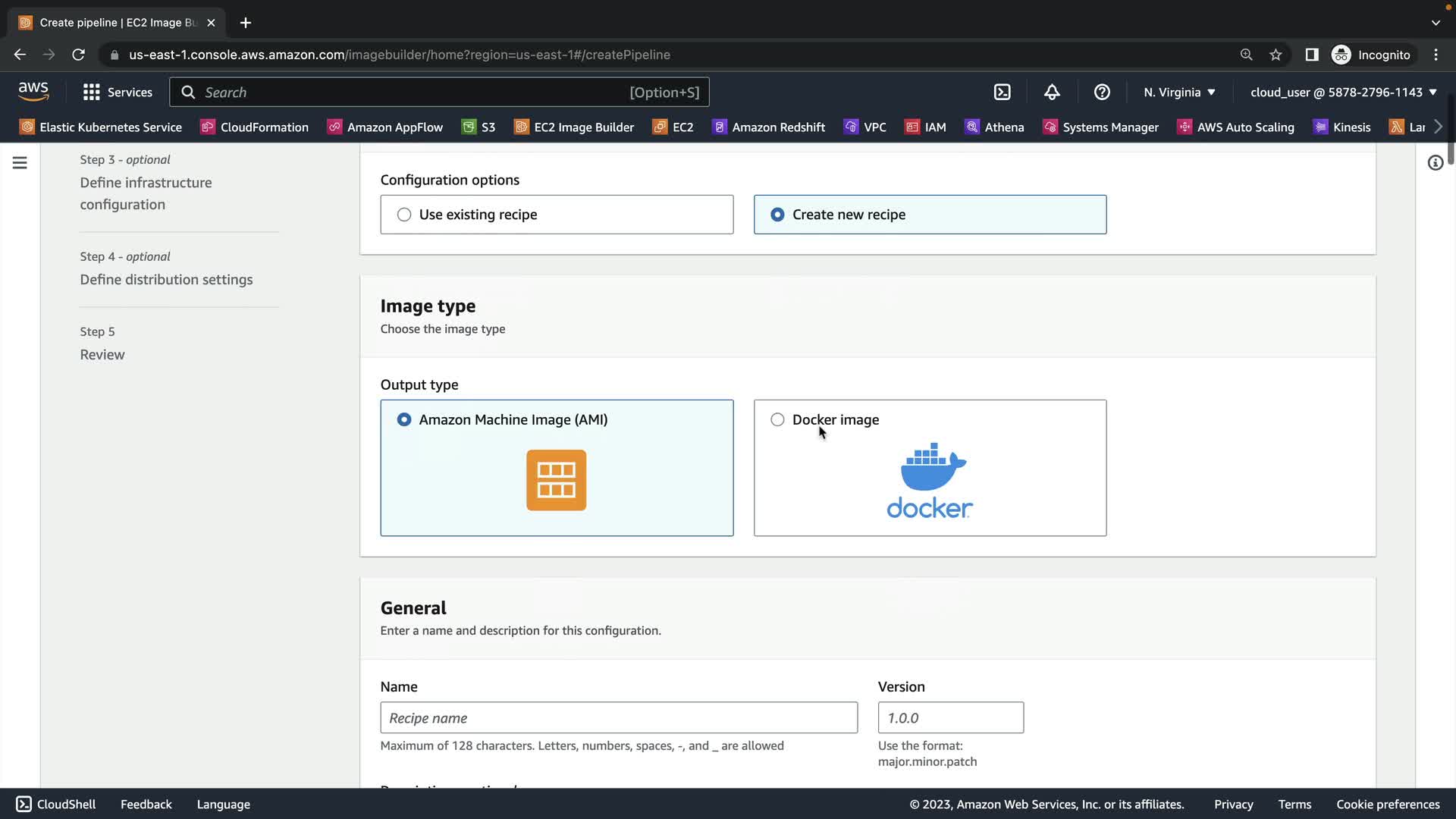
Task: Click Cookie preferences link
Action: pos(1388,804)
